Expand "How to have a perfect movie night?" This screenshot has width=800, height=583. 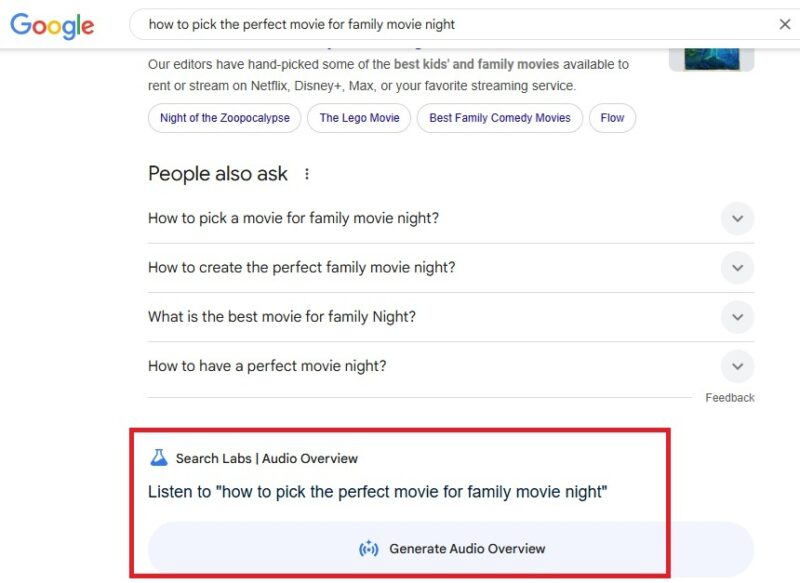click(x=737, y=366)
